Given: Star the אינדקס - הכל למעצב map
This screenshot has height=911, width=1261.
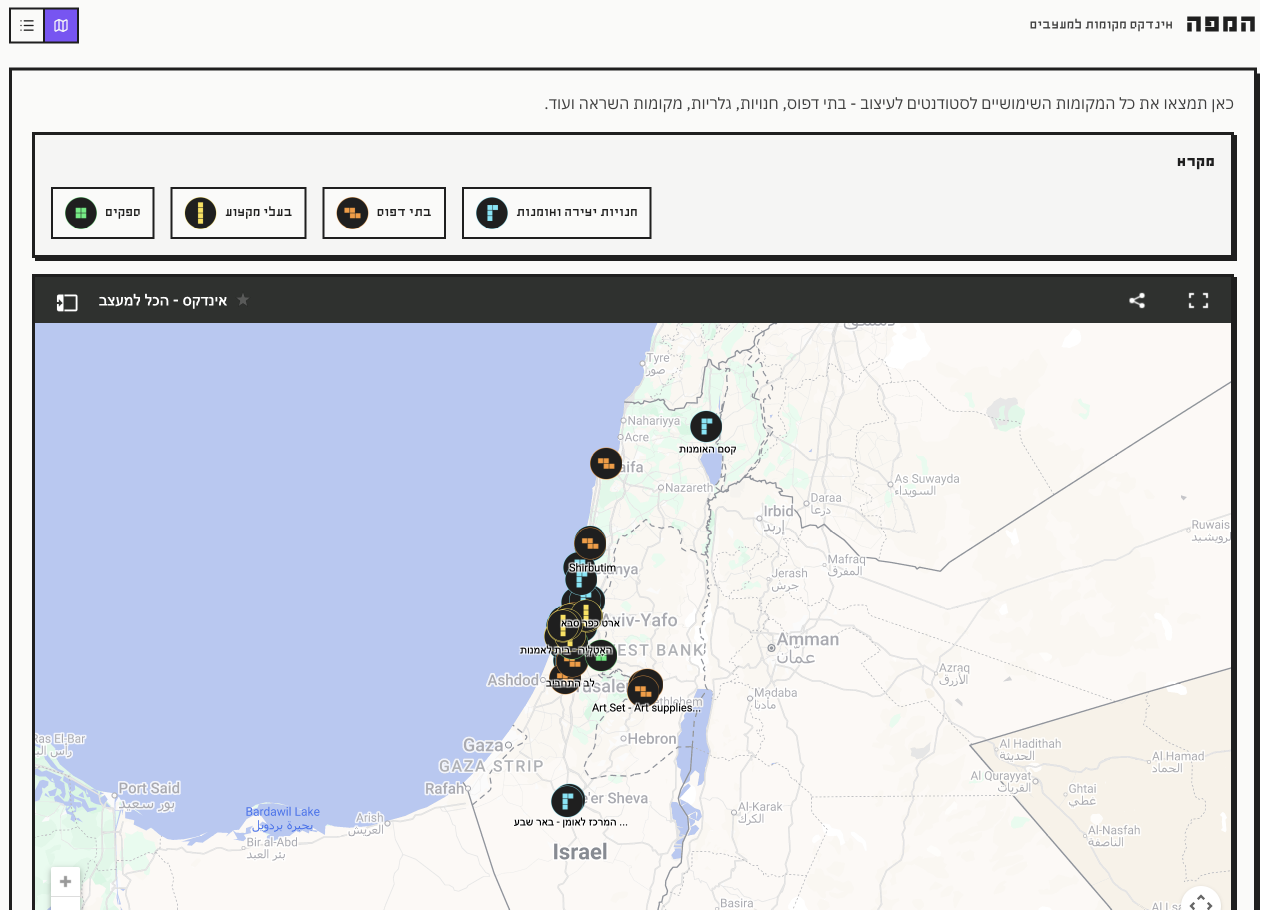Looking at the screenshot, I should (242, 301).
